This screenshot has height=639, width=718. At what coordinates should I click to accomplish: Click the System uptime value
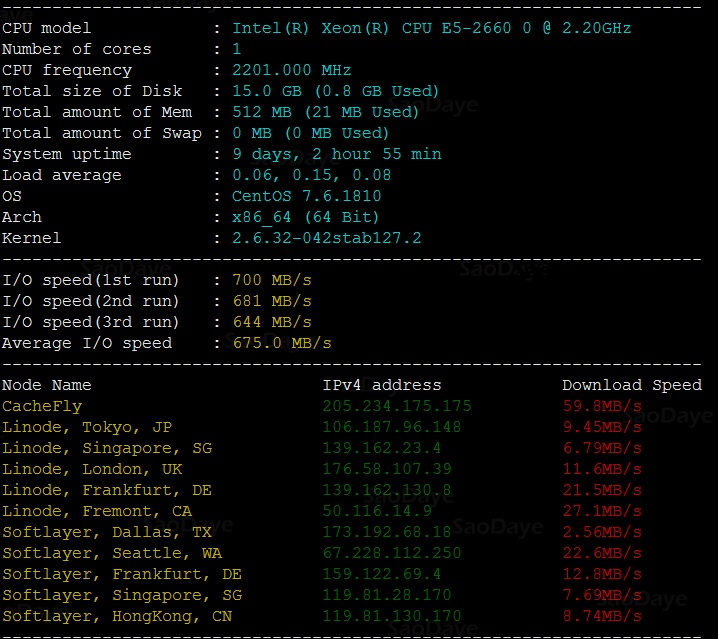pyautogui.click(x=336, y=154)
